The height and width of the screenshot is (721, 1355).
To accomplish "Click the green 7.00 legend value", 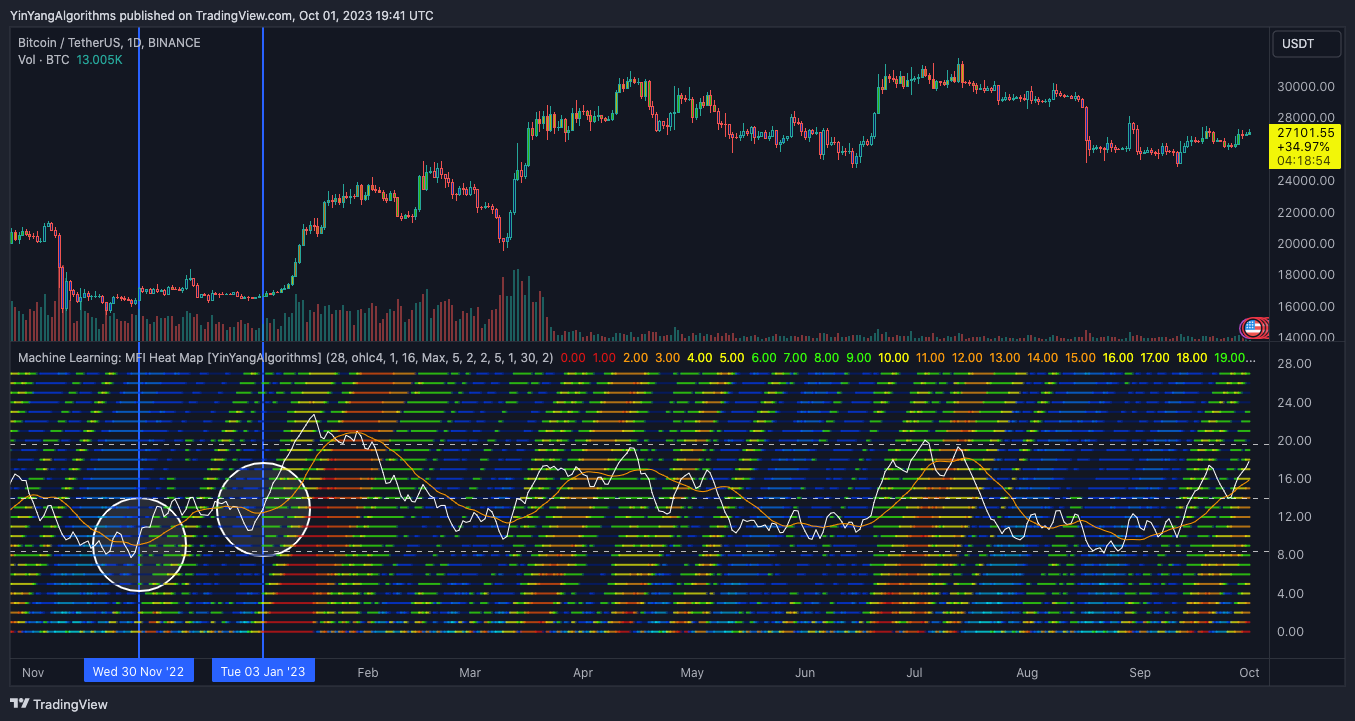I will pos(795,357).
